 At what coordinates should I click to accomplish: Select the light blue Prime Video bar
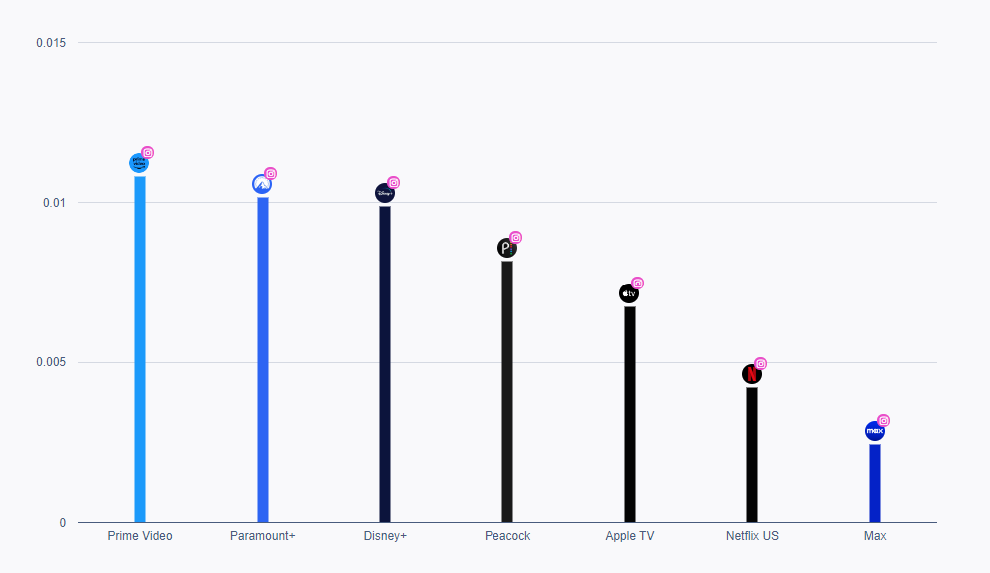tap(140, 350)
